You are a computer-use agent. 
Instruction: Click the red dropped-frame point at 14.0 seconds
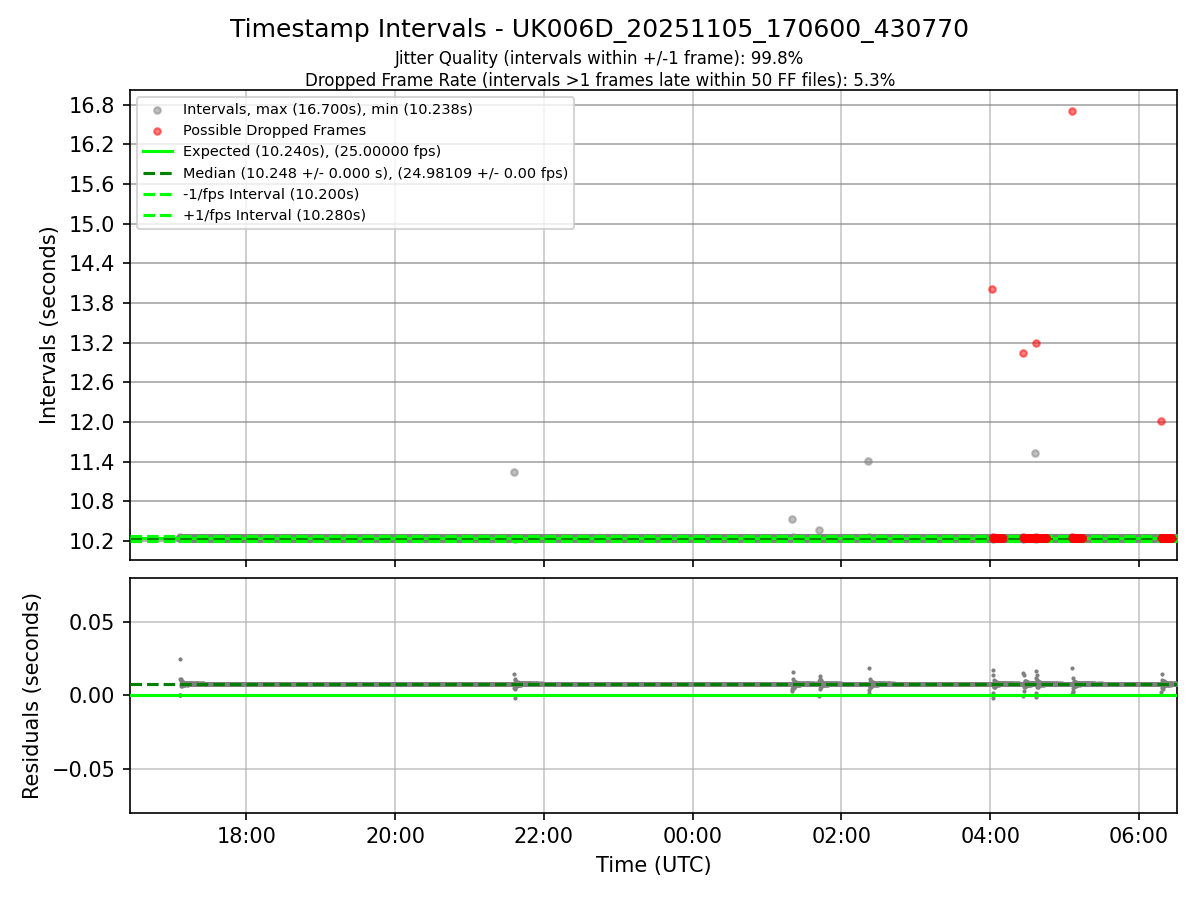[992, 289]
